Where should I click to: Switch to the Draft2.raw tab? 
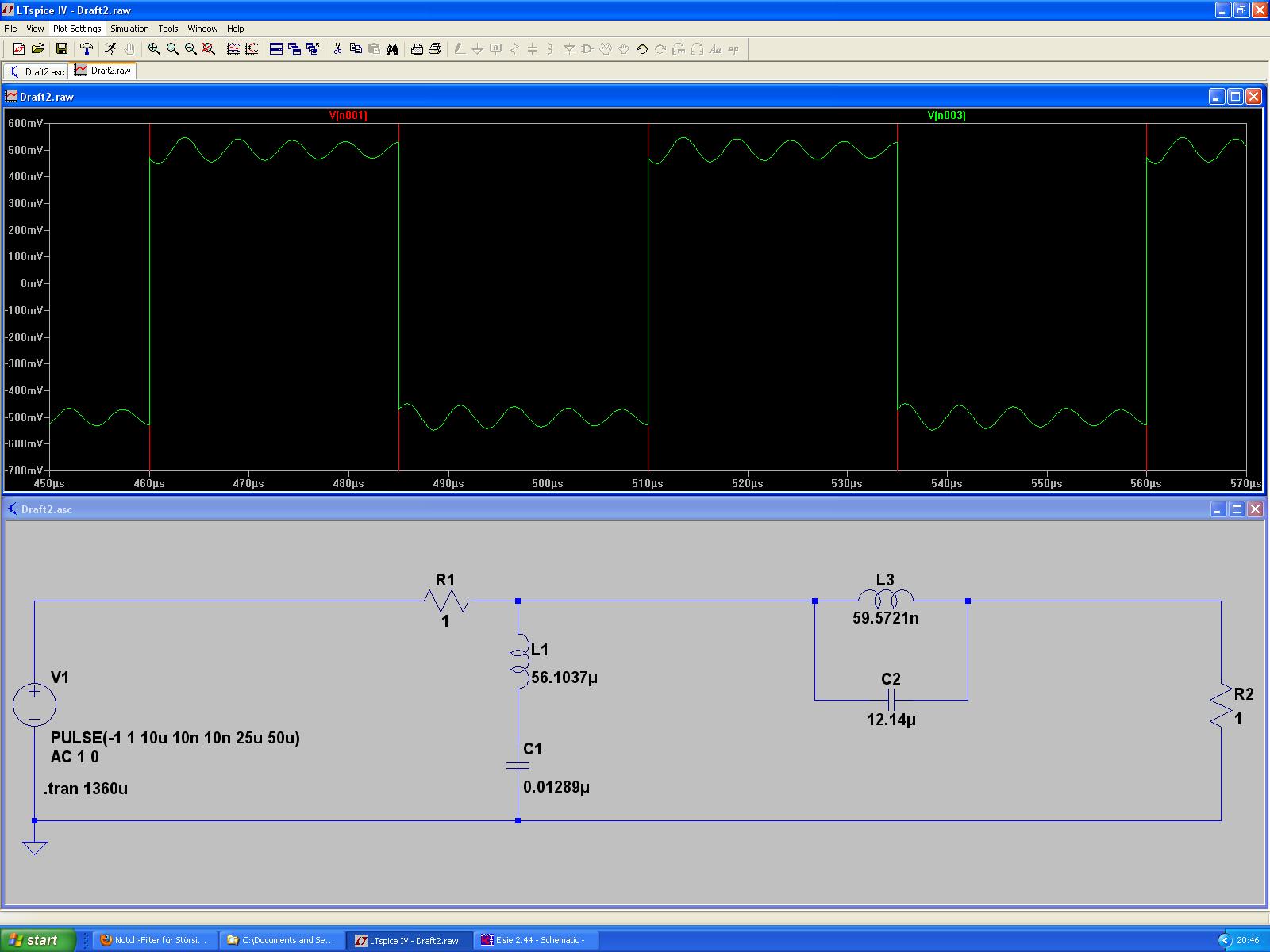coord(102,71)
